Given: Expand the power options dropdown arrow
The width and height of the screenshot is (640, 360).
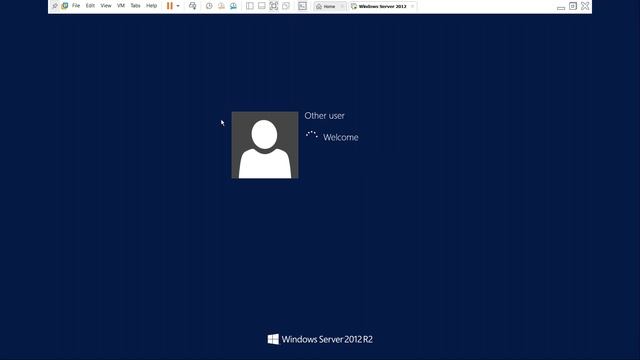Looking at the screenshot, I should point(178,6).
